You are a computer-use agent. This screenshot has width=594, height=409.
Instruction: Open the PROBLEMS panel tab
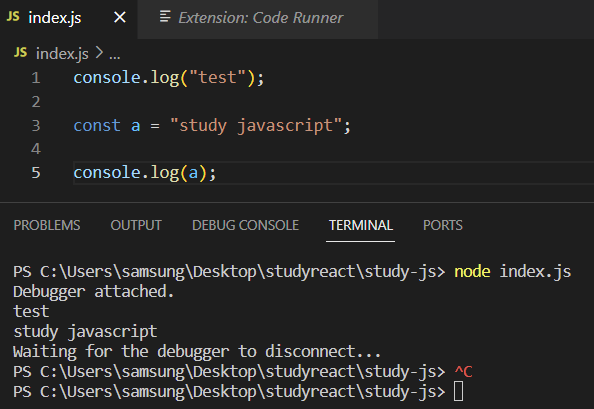pos(47,225)
